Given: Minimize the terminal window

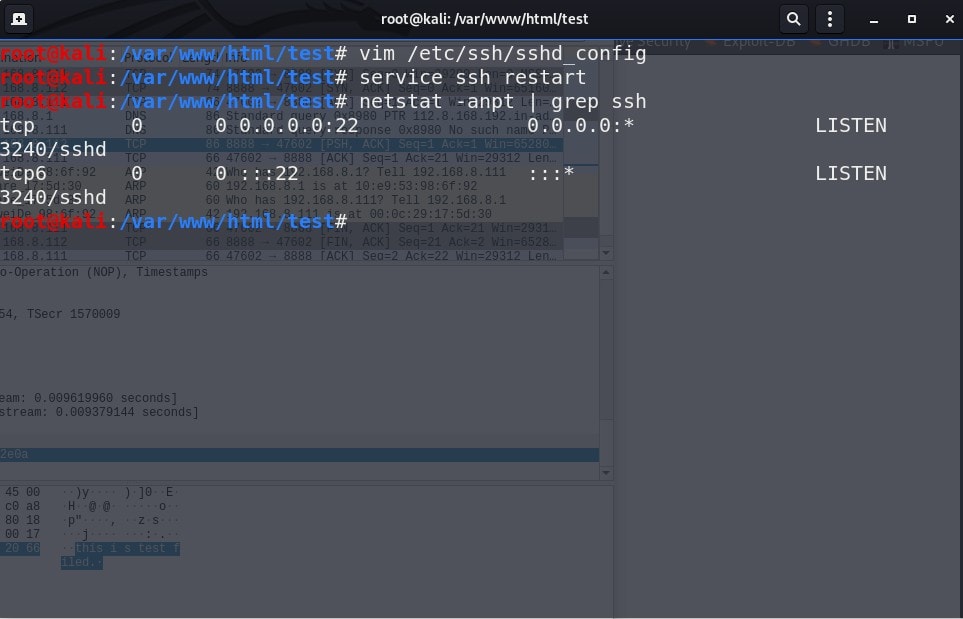Looking at the screenshot, I should coord(874,20).
